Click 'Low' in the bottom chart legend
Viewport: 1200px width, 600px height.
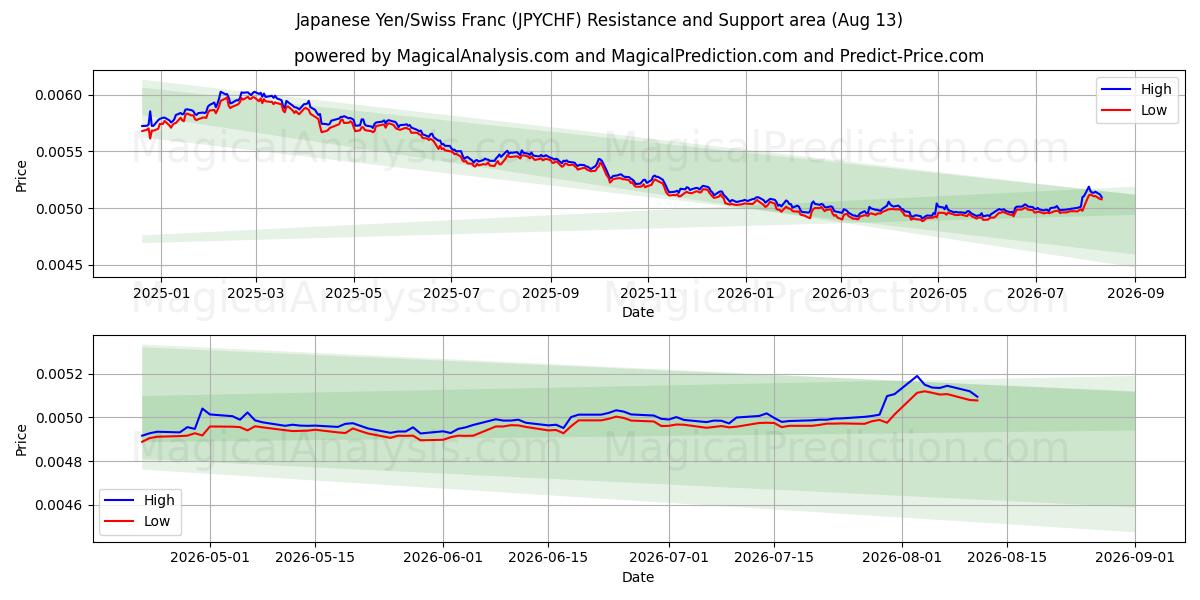(x=157, y=521)
